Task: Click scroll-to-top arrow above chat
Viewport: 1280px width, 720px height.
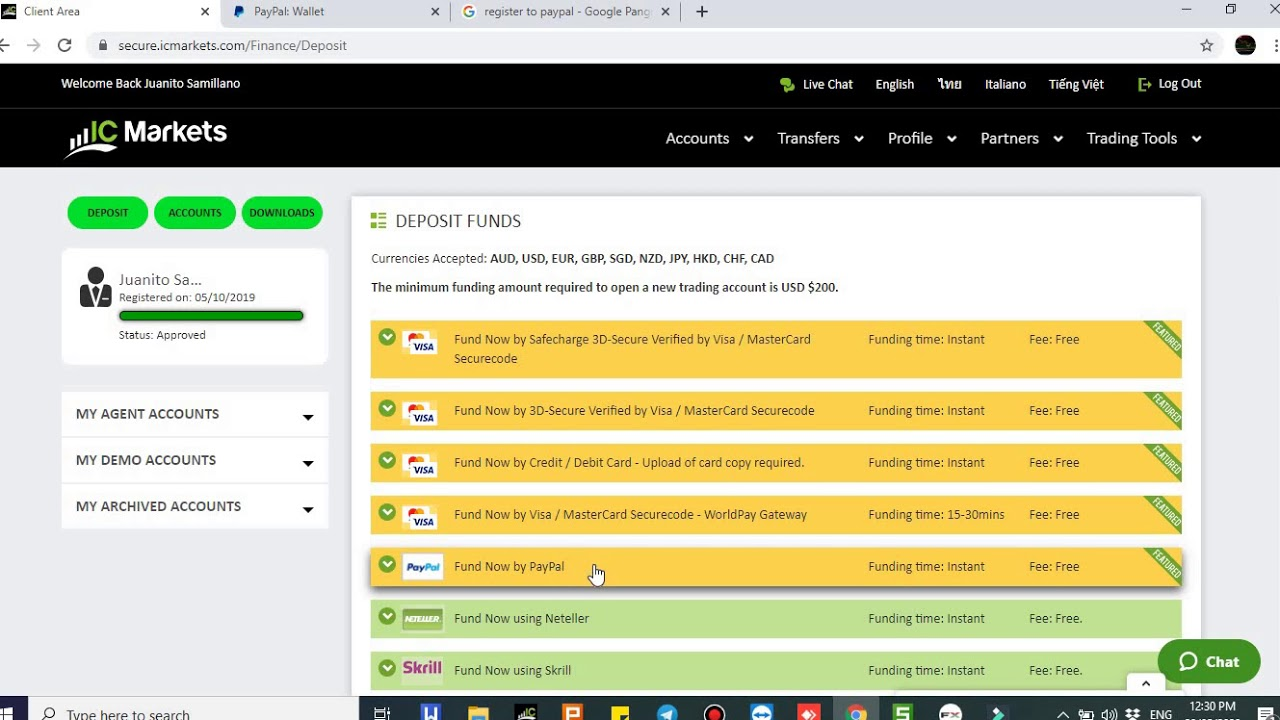Action: click(x=1146, y=683)
